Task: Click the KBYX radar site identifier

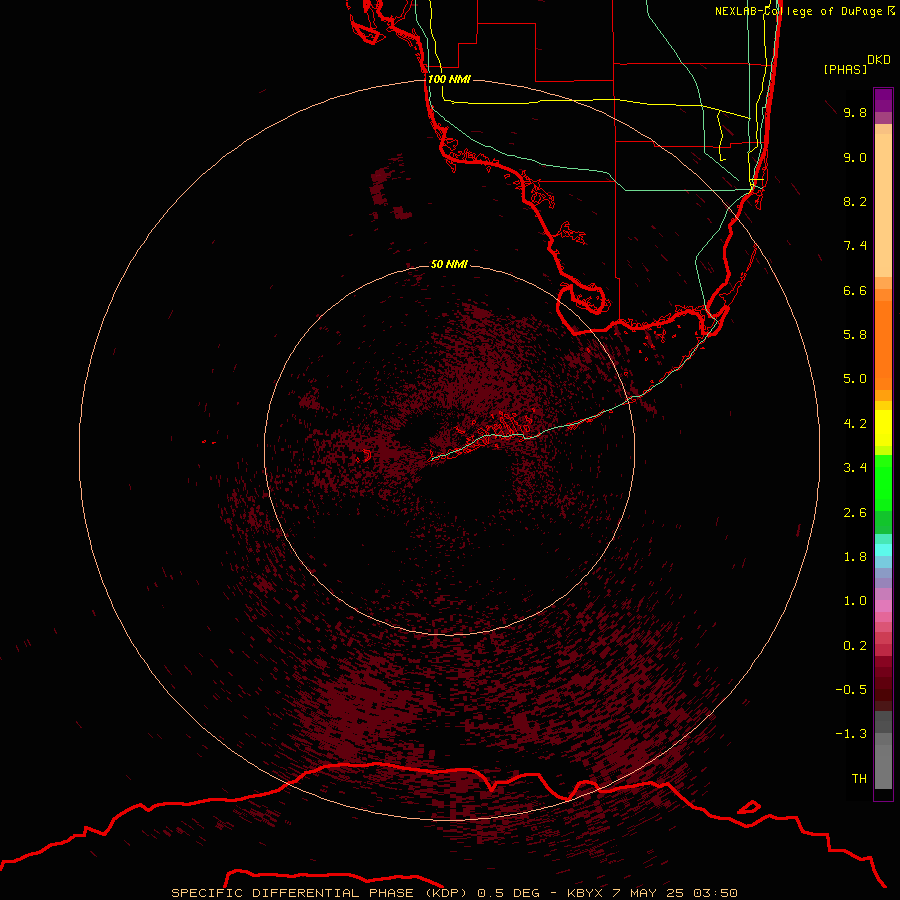Action: coord(585,893)
